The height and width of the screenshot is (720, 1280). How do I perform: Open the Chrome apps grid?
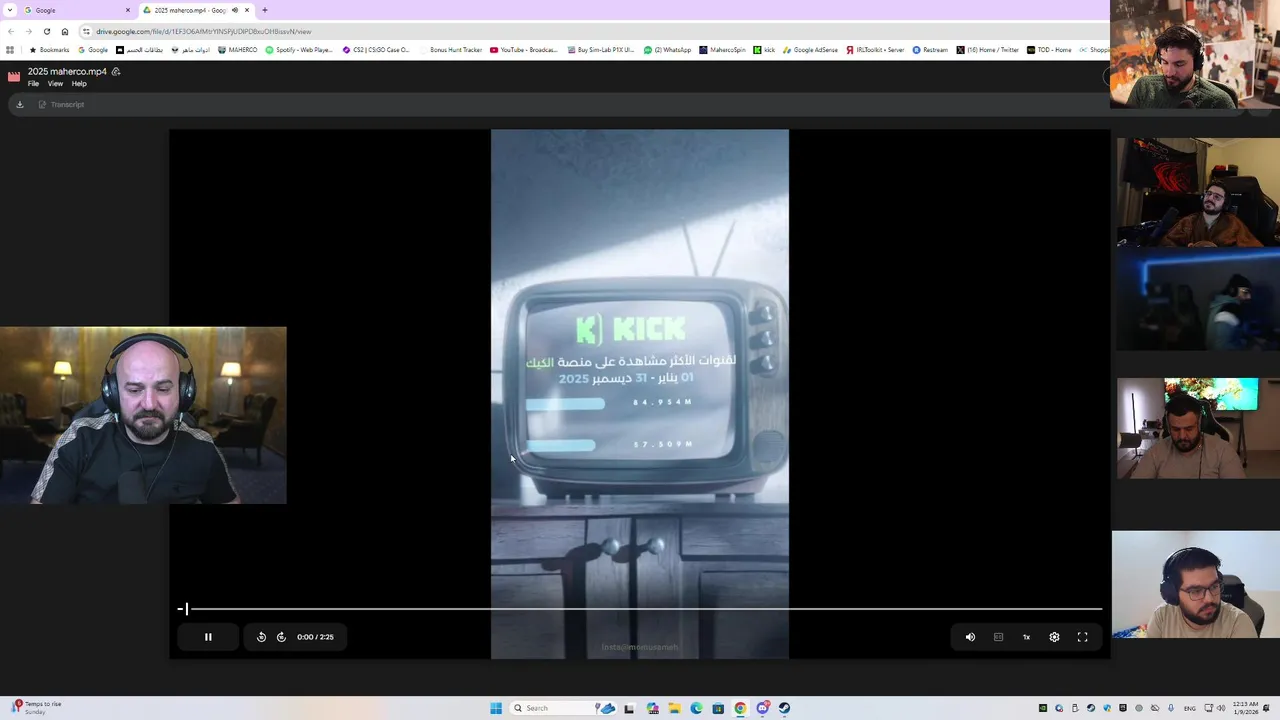tap(10, 50)
